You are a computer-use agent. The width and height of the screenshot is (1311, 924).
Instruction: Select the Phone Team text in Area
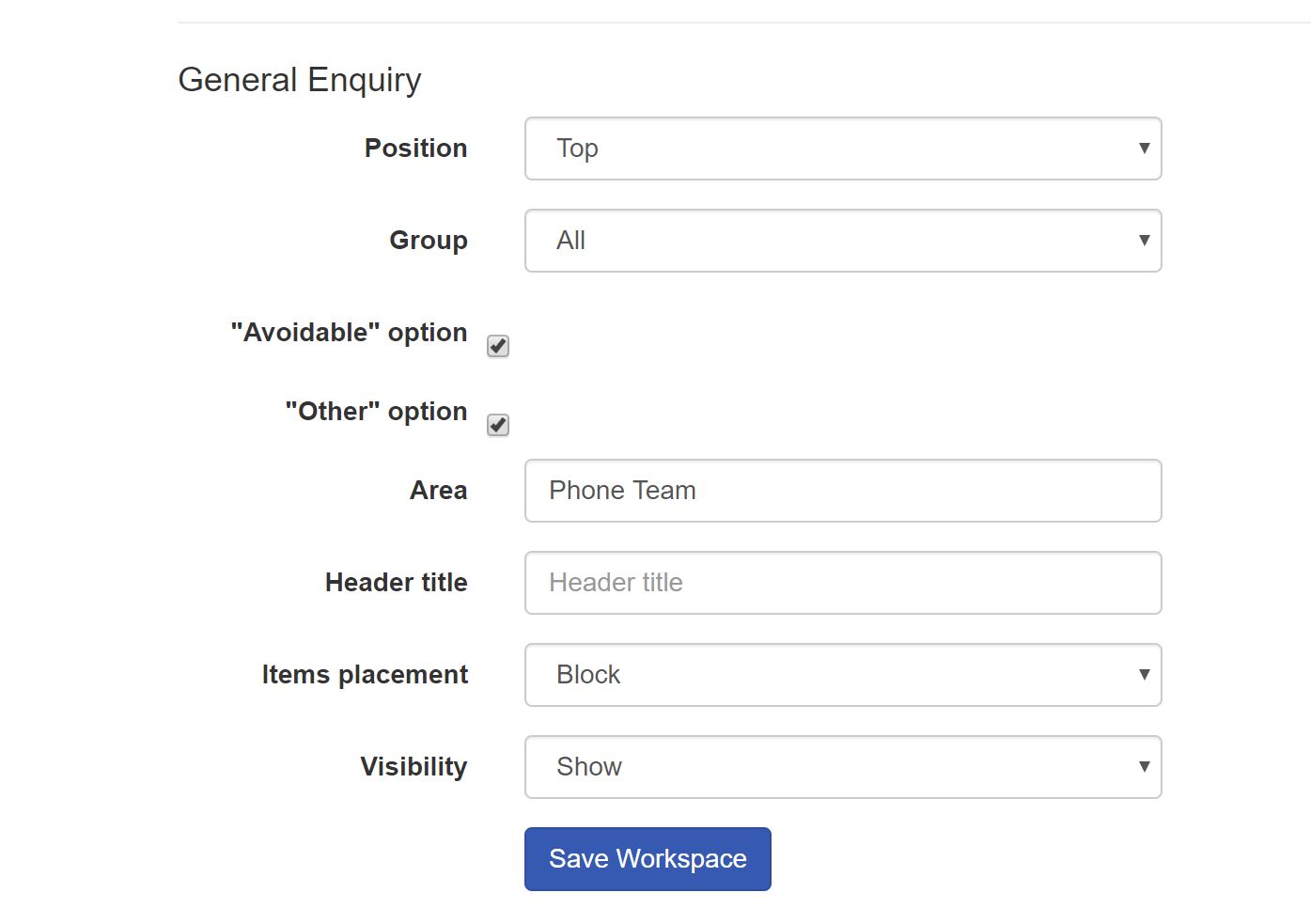(x=622, y=491)
